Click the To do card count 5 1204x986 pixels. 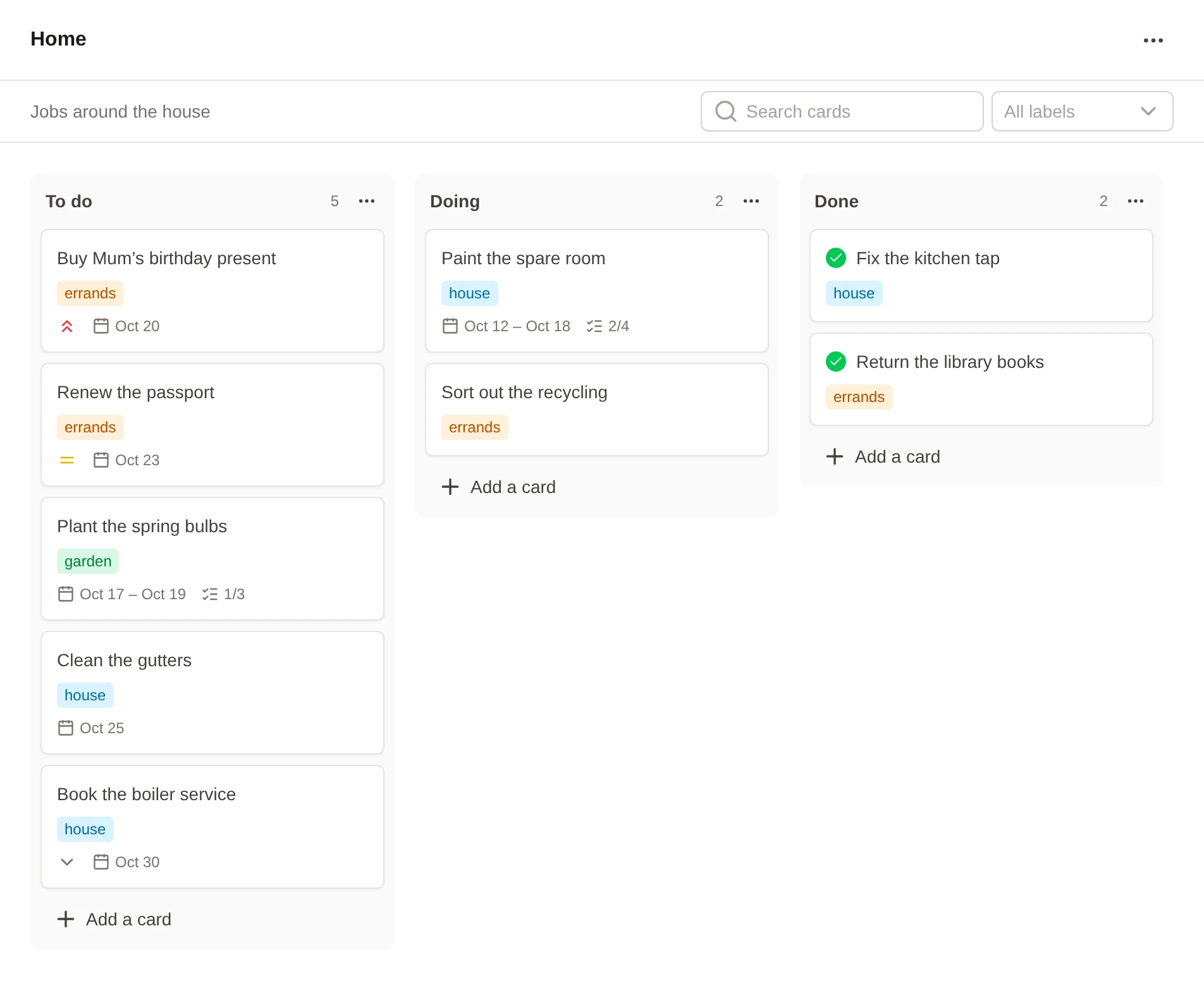[x=335, y=201]
